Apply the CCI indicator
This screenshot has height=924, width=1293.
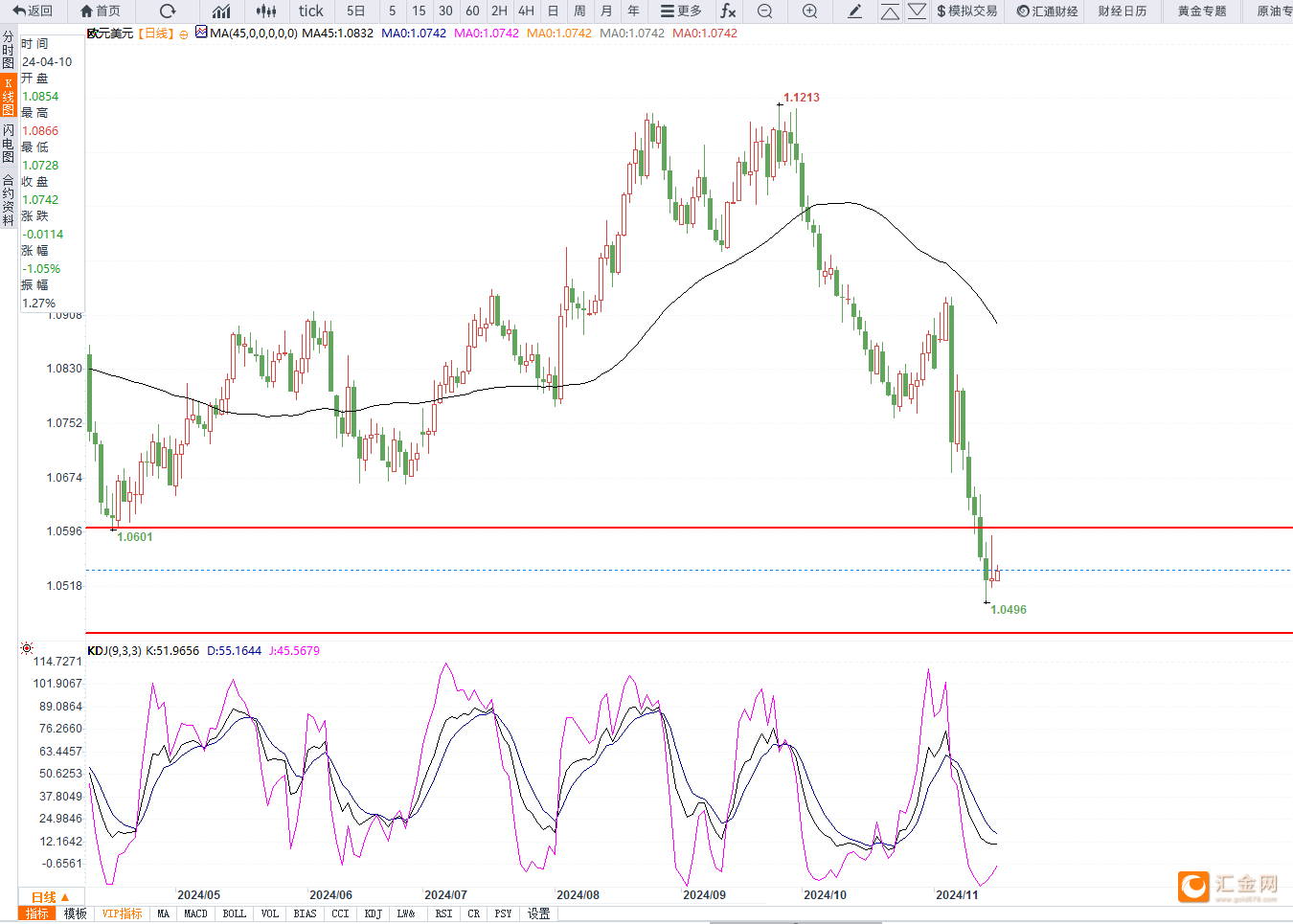pos(340,913)
